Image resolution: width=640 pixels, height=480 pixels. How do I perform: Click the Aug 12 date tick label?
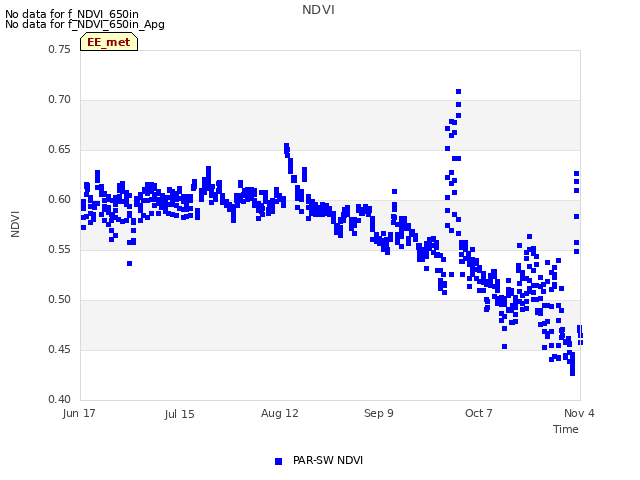tap(280, 413)
